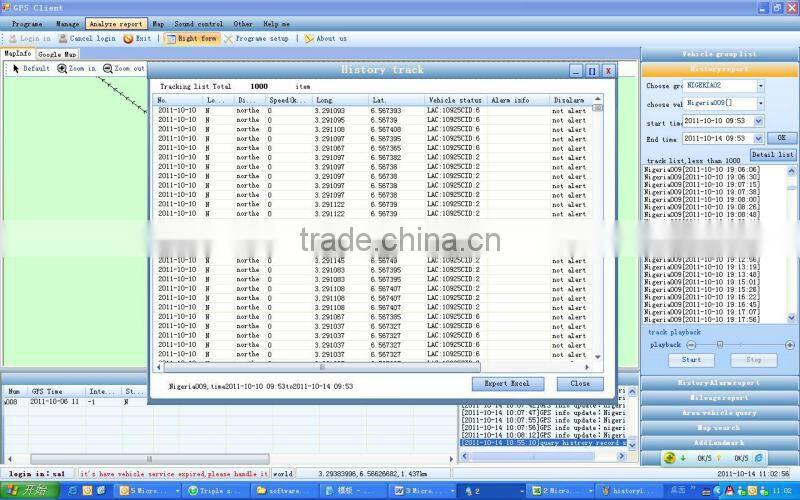This screenshot has width=800, height=500.
Task: Select highlighted query history record log line
Action: point(543,443)
